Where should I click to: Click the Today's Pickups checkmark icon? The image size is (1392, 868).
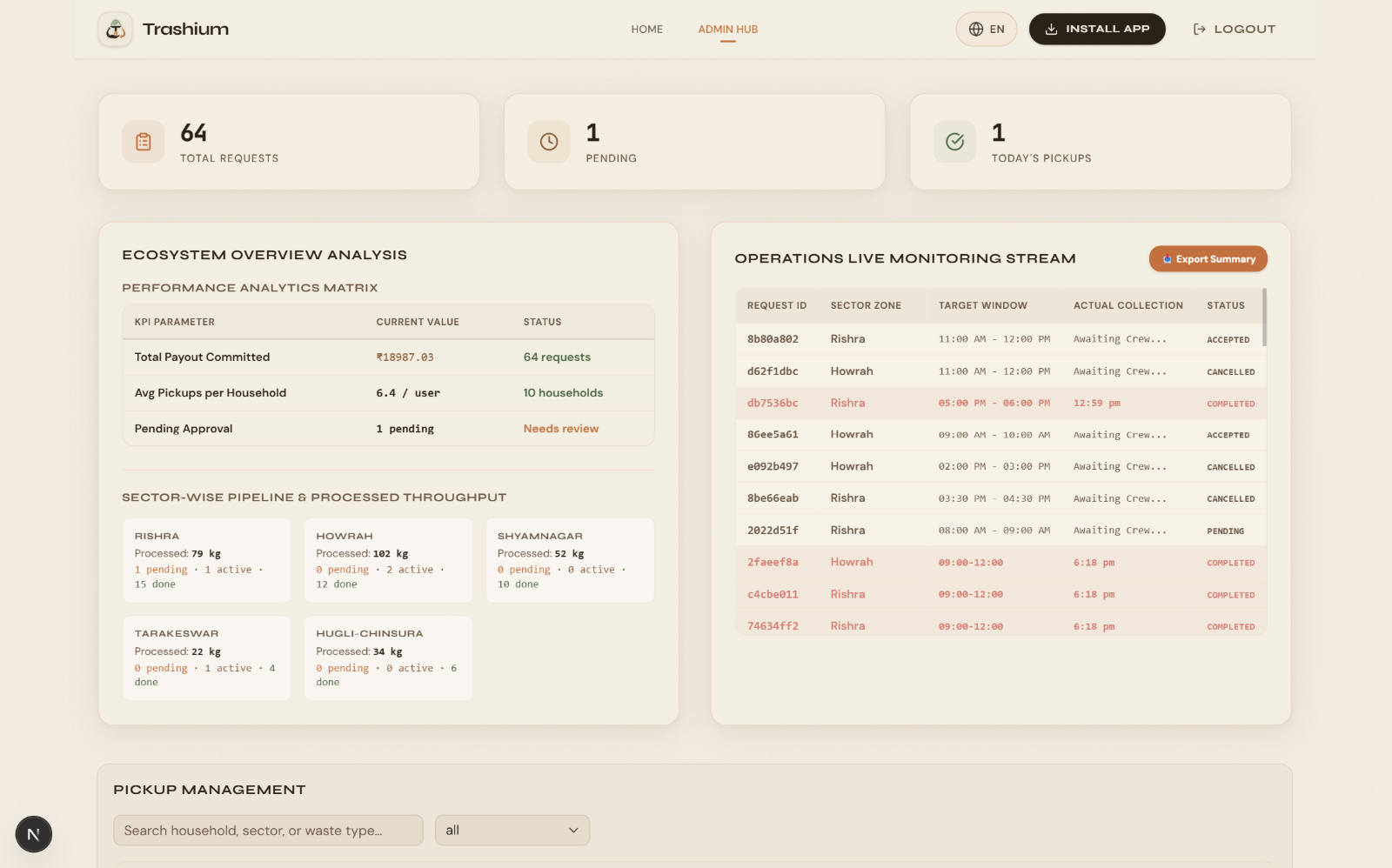point(954,142)
